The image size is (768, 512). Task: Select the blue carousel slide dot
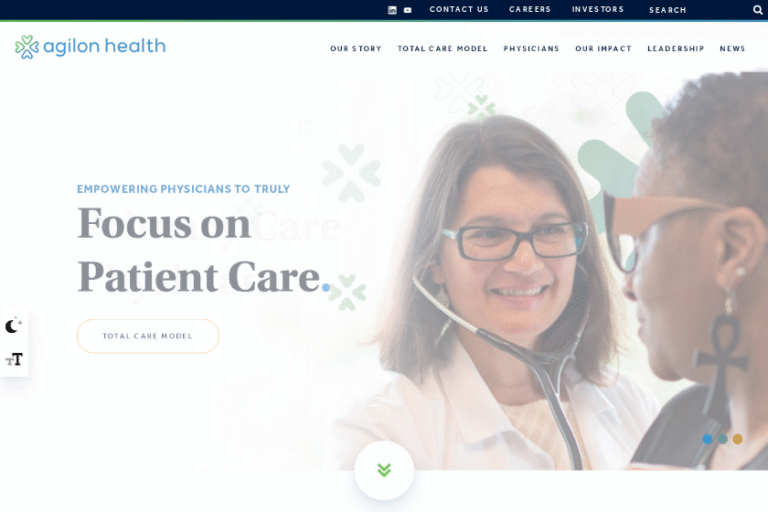(x=707, y=439)
